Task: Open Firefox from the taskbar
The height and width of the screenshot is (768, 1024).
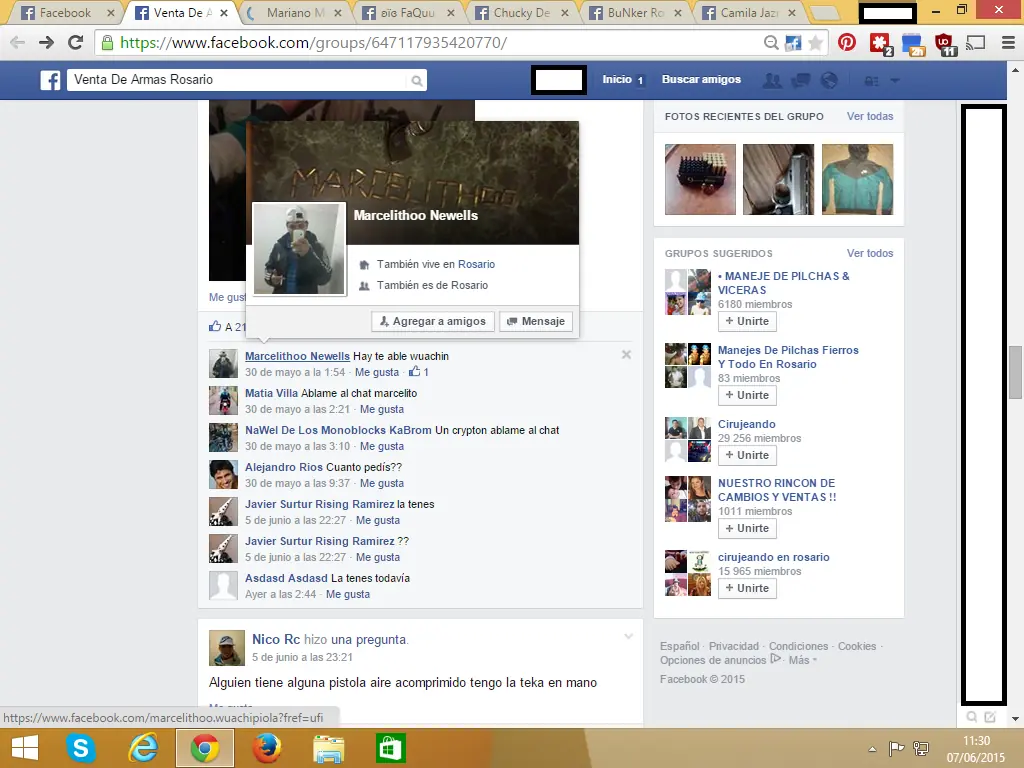Action: tap(266, 748)
